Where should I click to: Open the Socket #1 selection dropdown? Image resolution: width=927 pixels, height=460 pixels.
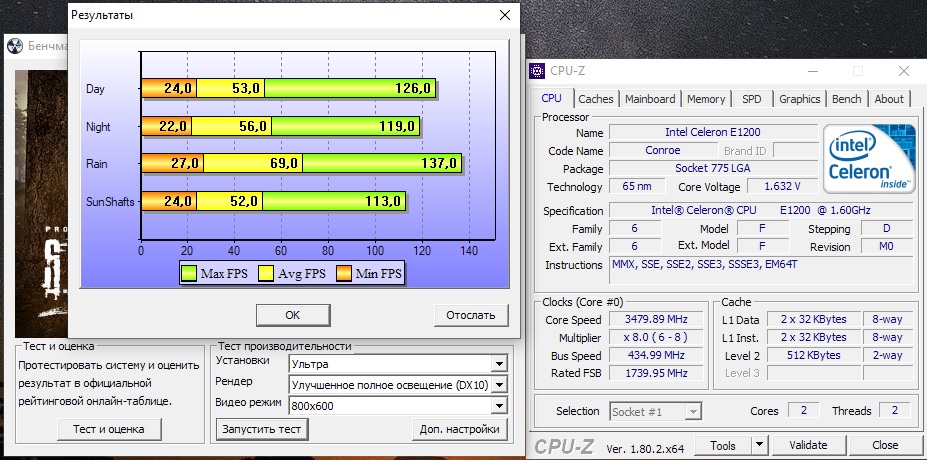coord(655,412)
